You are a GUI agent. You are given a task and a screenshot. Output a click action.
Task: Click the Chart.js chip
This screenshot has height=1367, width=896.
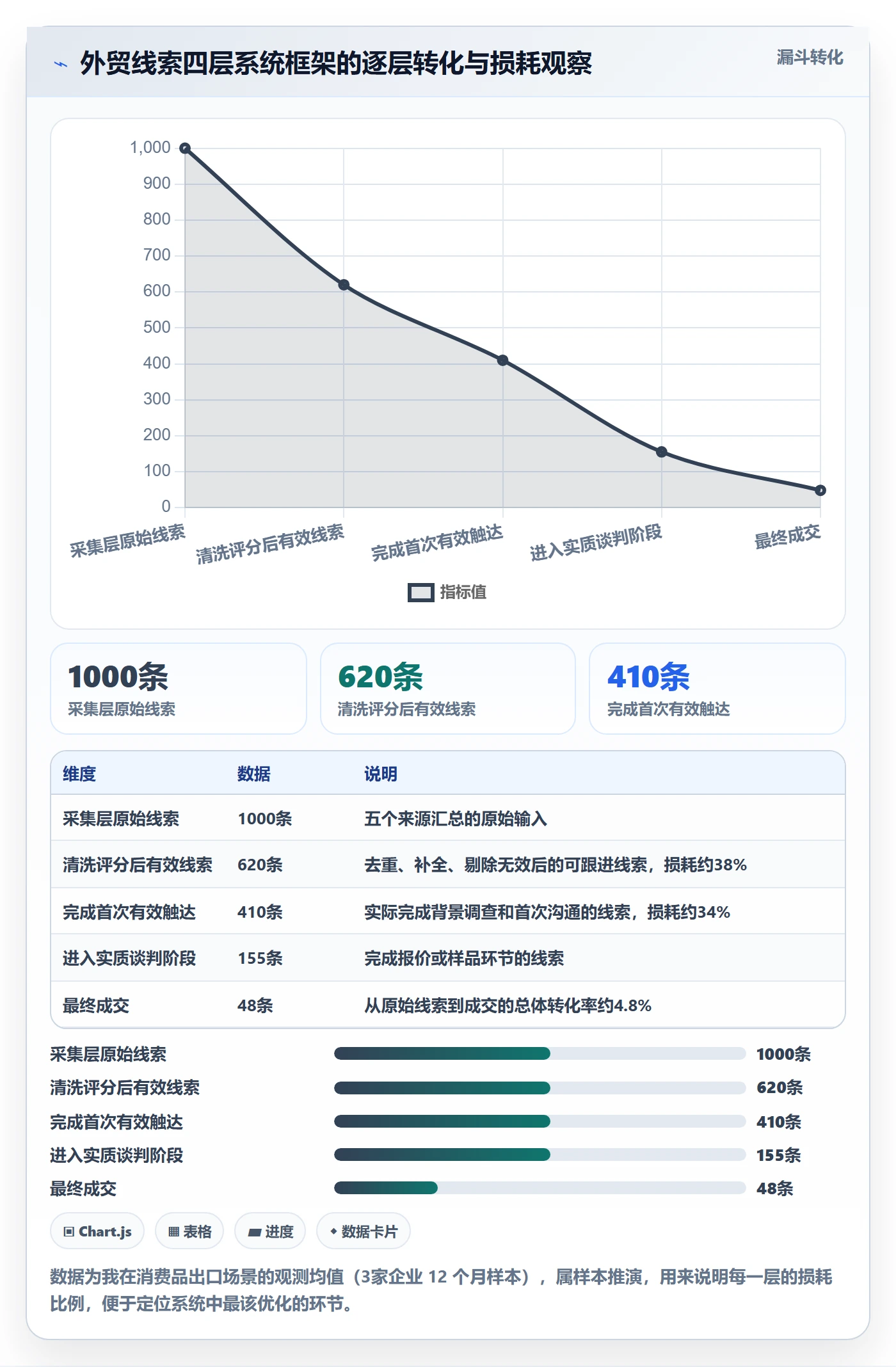coord(97,1231)
